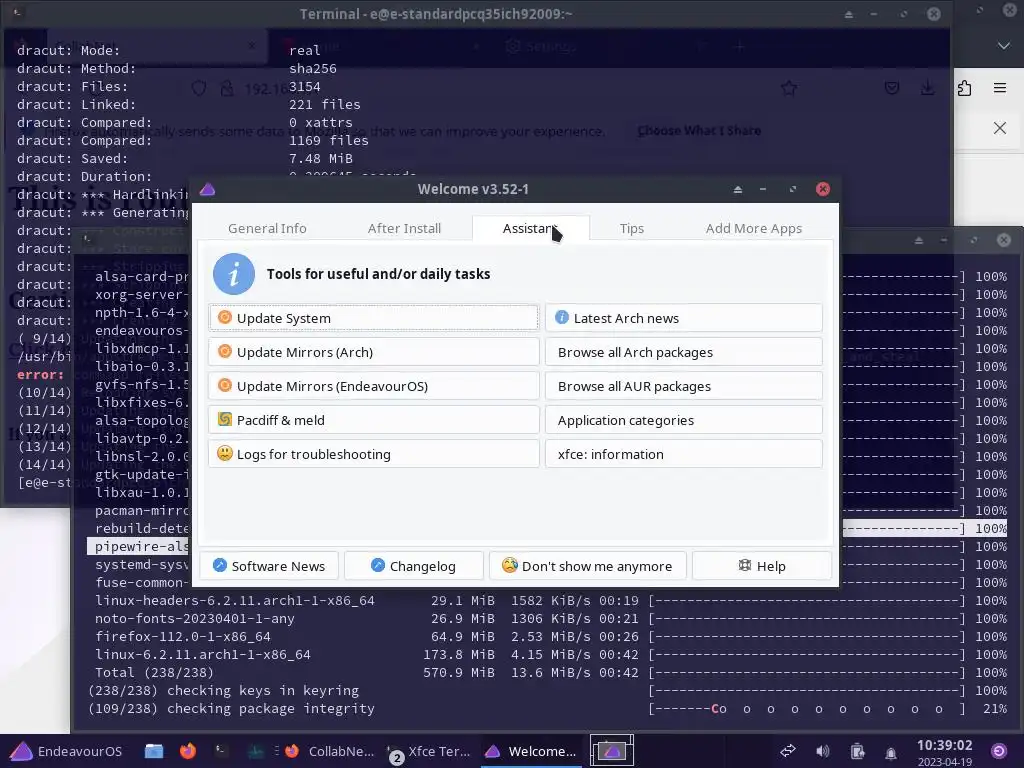Shade the top Terminal window with roll-up icon
This screenshot has width=1024, height=768.
[848, 14]
